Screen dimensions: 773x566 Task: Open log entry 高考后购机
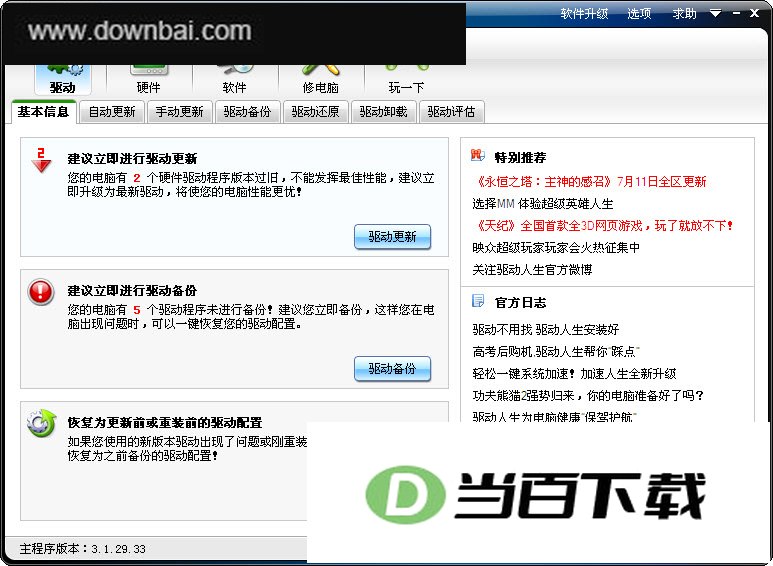(556, 352)
